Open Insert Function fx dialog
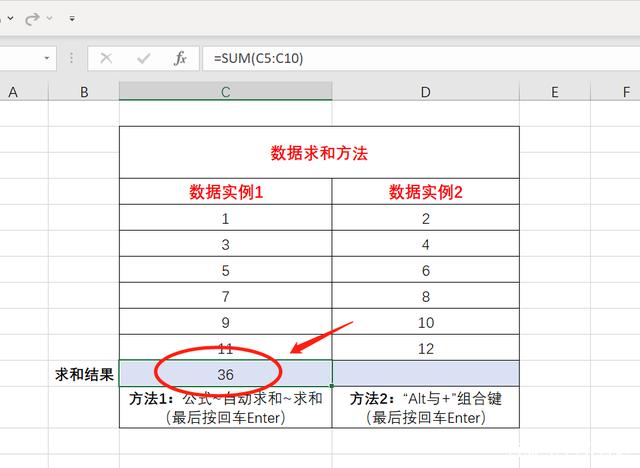Viewport: 640px width, 468px height. [x=180, y=58]
